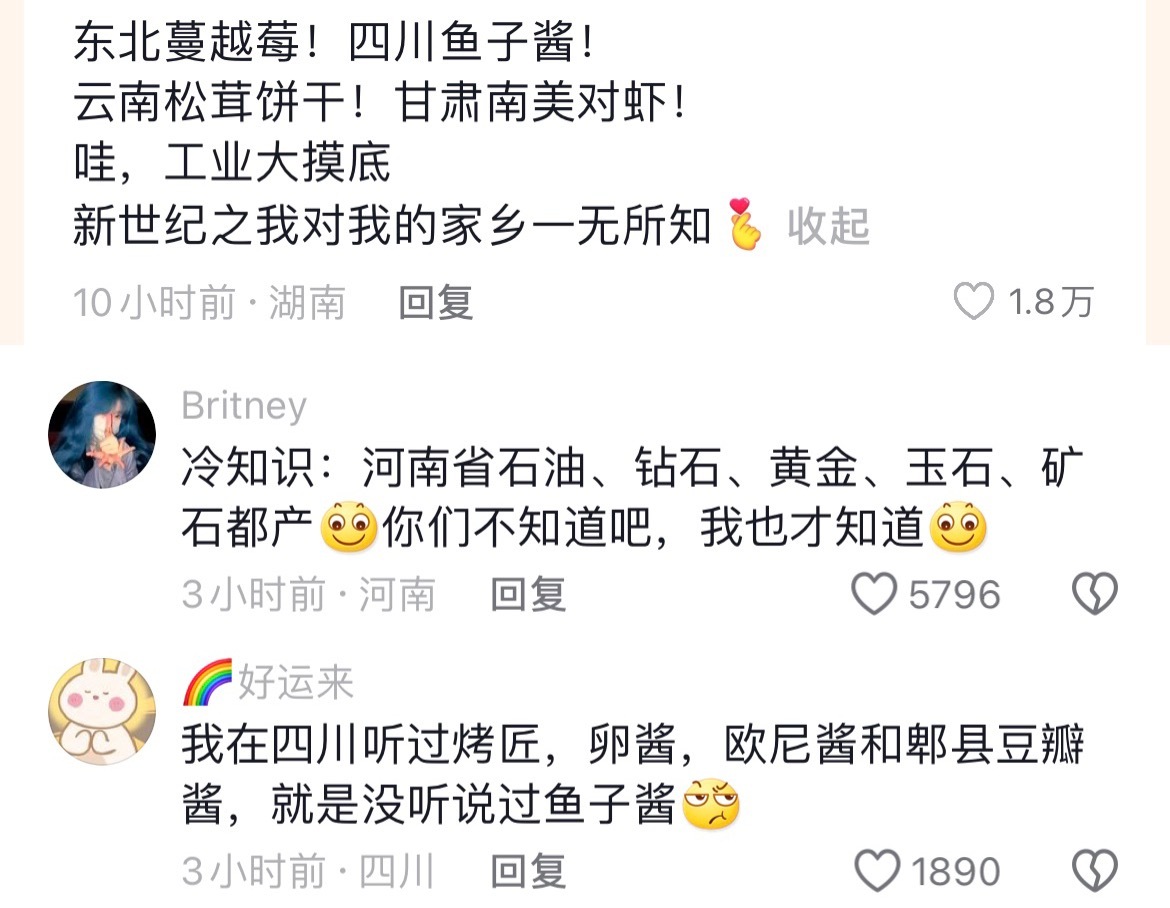Open 好运来's bunny avatar
The width and height of the screenshot is (1170, 908).
tap(102, 712)
